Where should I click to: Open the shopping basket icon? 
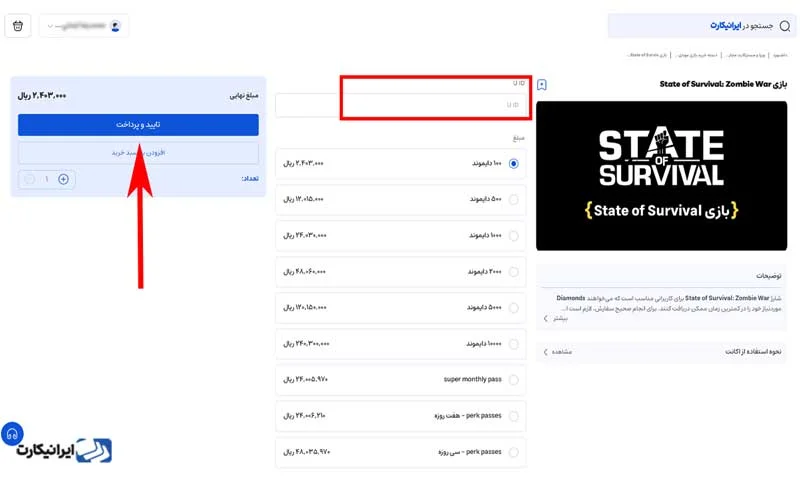click(18, 26)
